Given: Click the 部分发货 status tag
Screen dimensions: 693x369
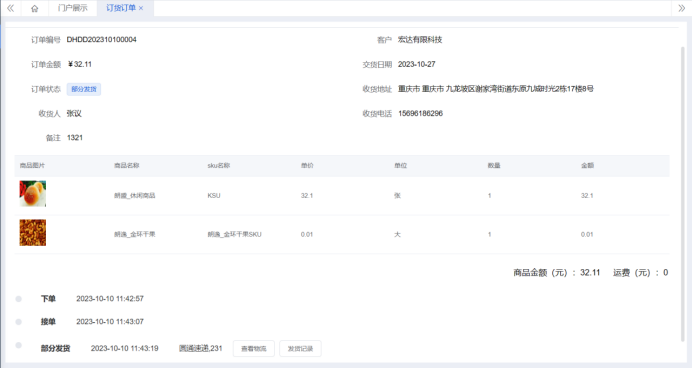Looking at the screenshot, I should click(84, 89).
